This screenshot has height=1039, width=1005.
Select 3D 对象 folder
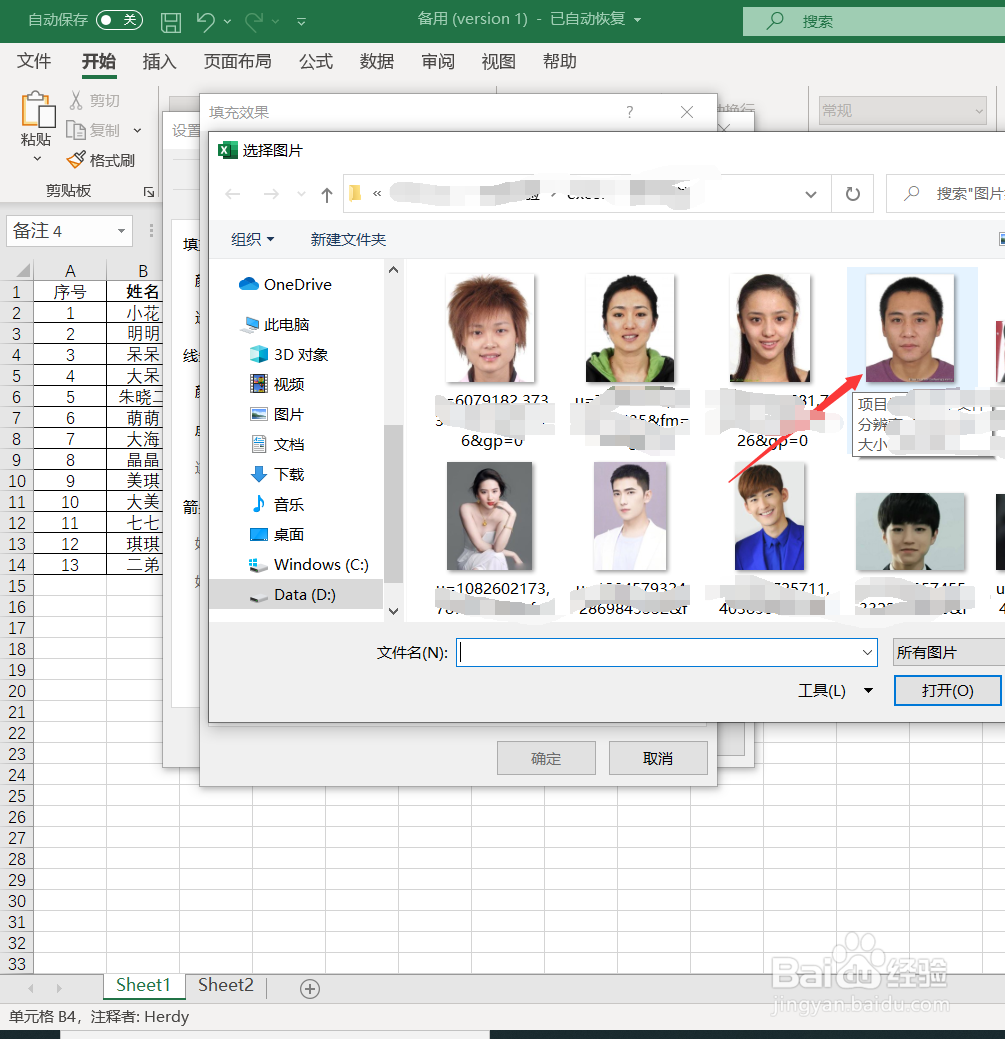[289, 355]
